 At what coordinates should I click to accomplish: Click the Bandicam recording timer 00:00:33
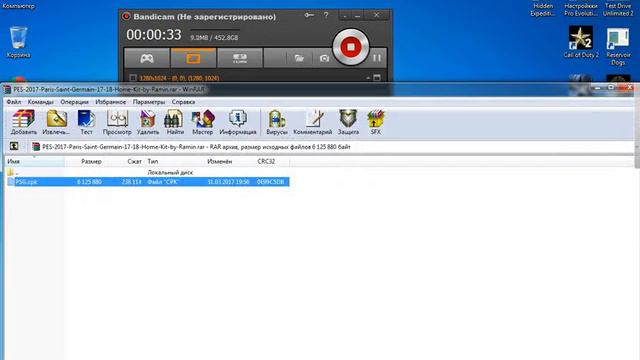(153, 35)
